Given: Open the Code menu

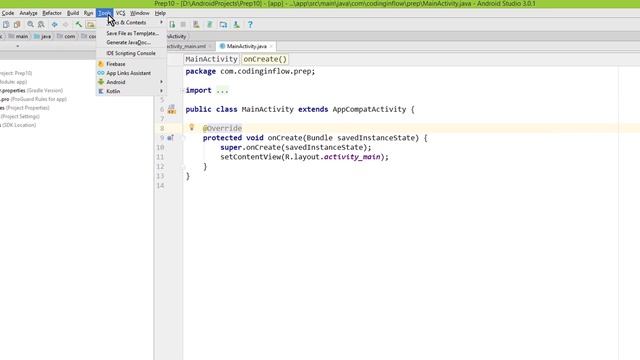Looking at the screenshot, I should click(8, 13).
